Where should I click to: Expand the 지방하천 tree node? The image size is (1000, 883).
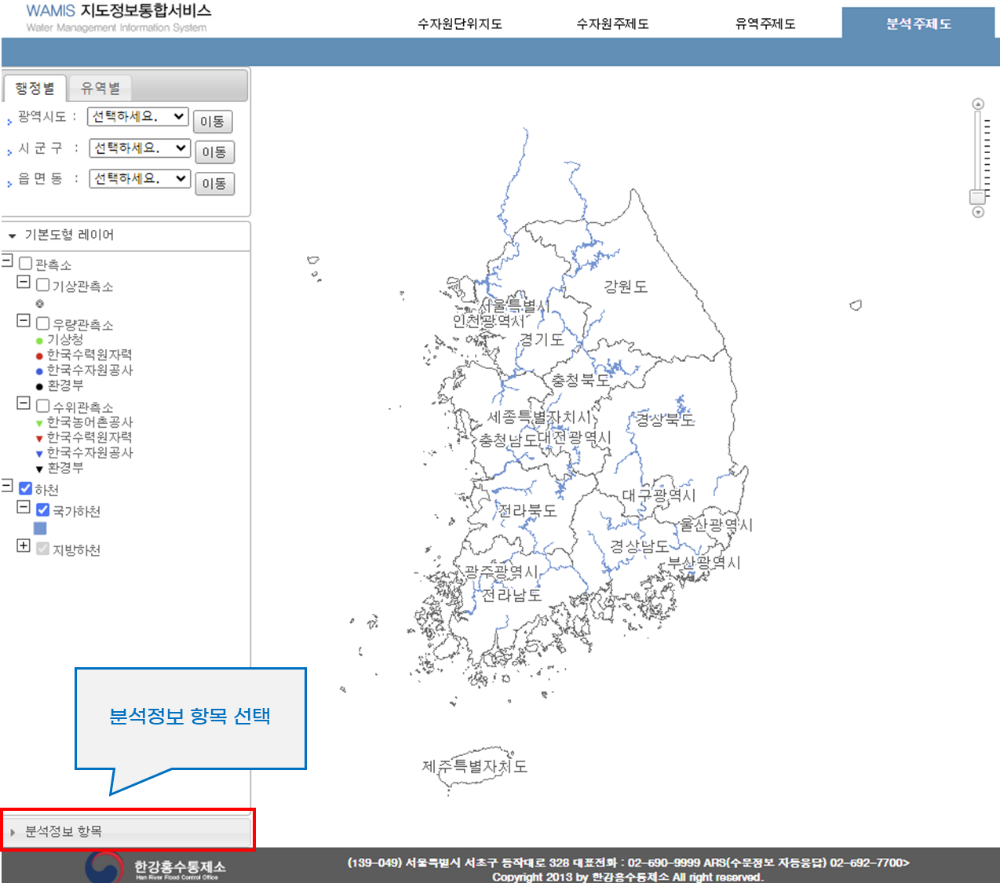23,548
